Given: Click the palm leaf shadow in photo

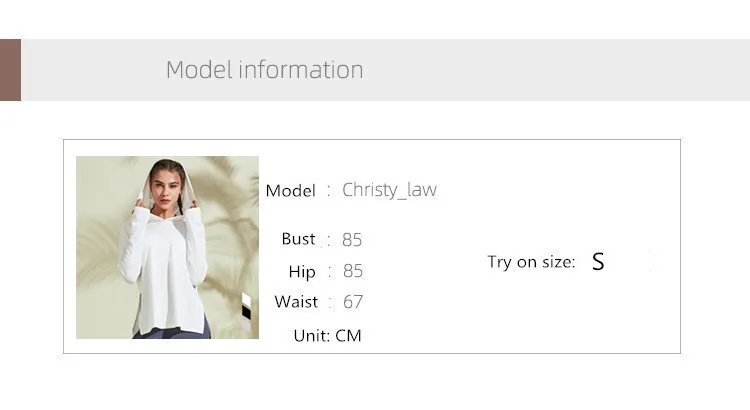Looking at the screenshot, I should coord(225,215).
